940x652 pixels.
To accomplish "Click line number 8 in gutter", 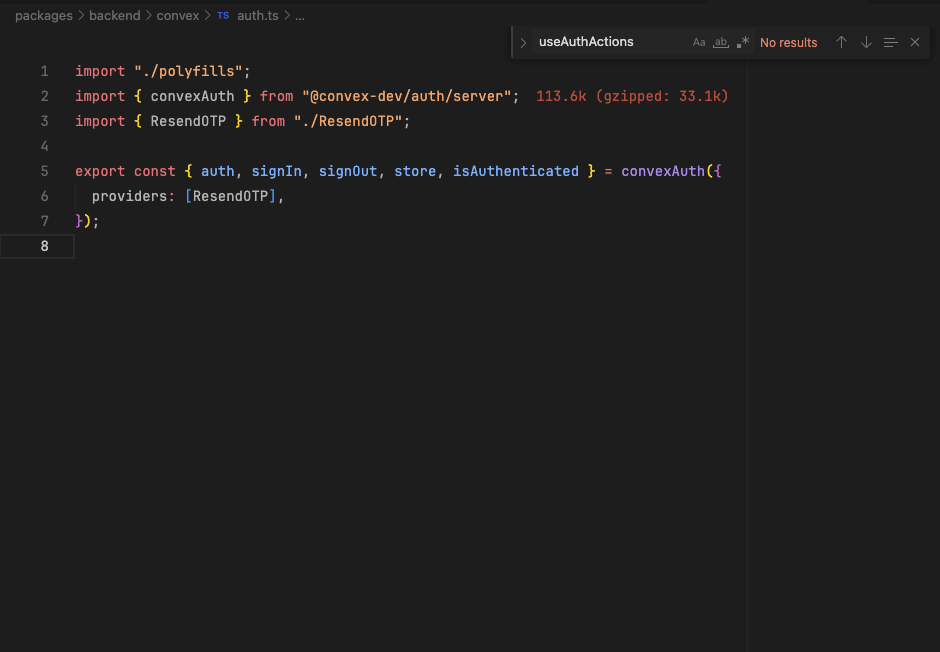I will pos(44,246).
